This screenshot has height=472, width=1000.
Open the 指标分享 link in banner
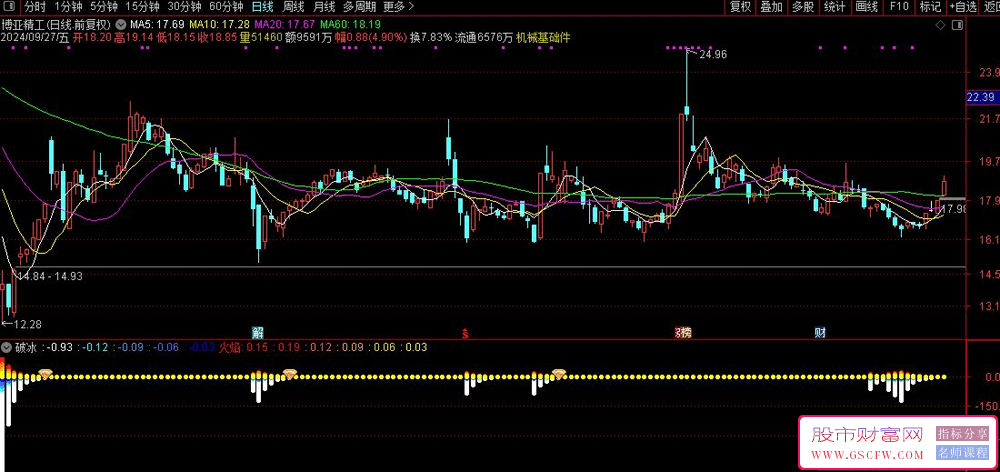[x=962, y=434]
